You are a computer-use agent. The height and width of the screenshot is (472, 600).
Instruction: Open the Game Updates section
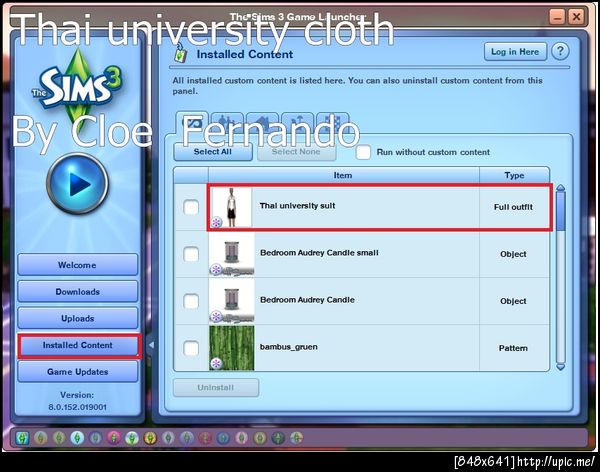(x=77, y=372)
